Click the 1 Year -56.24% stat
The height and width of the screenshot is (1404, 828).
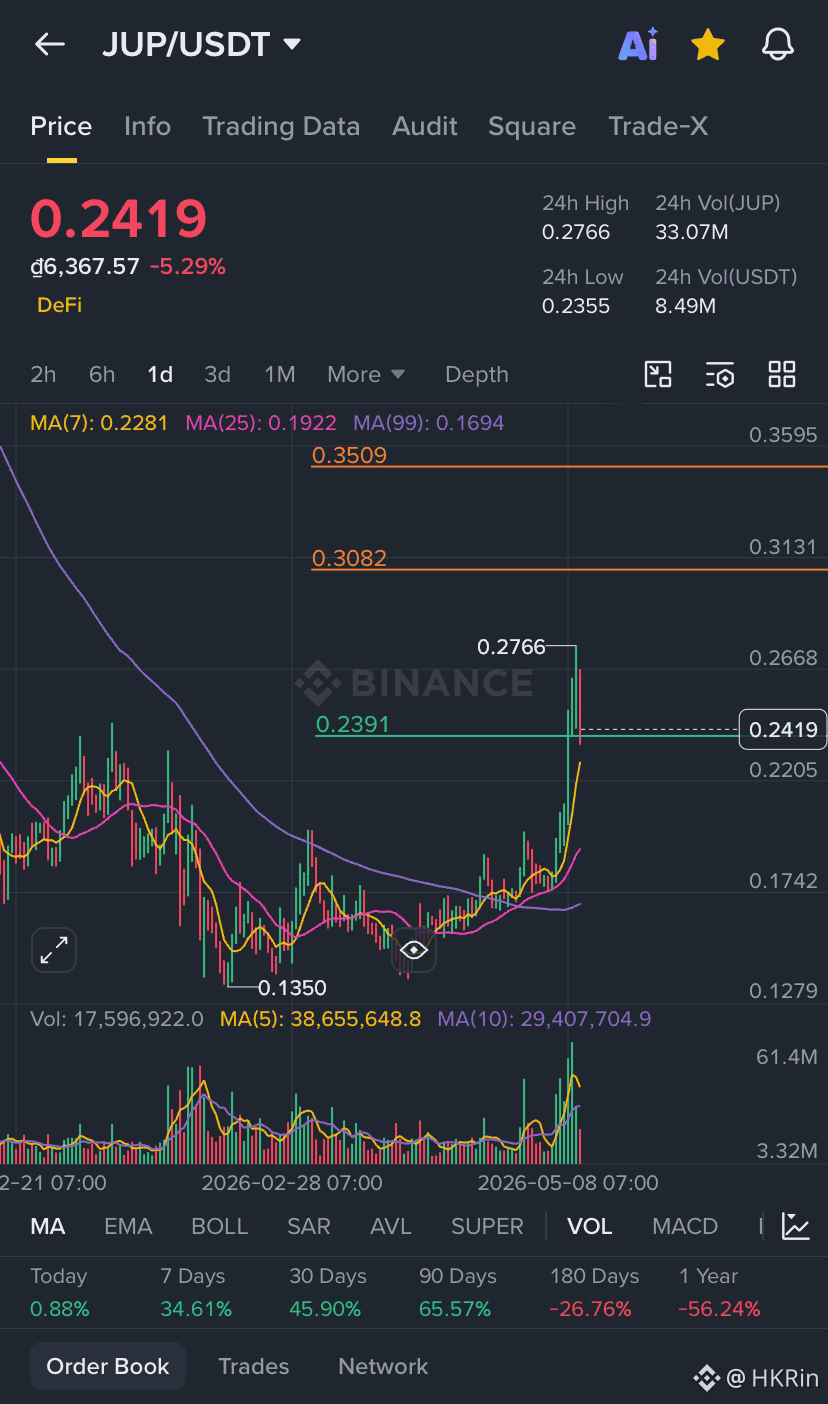pos(719,1292)
